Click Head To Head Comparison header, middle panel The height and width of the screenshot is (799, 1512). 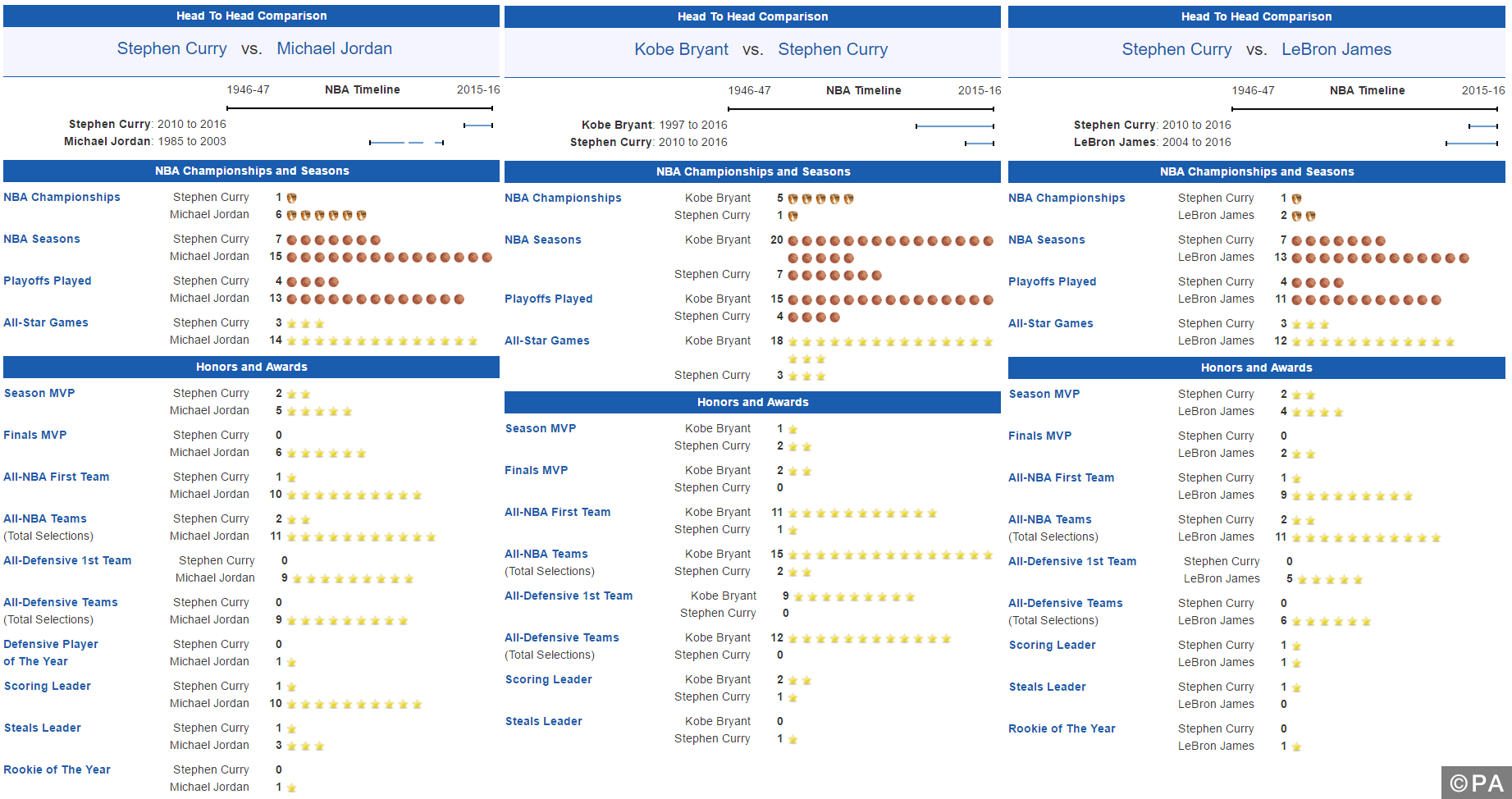tap(752, 16)
